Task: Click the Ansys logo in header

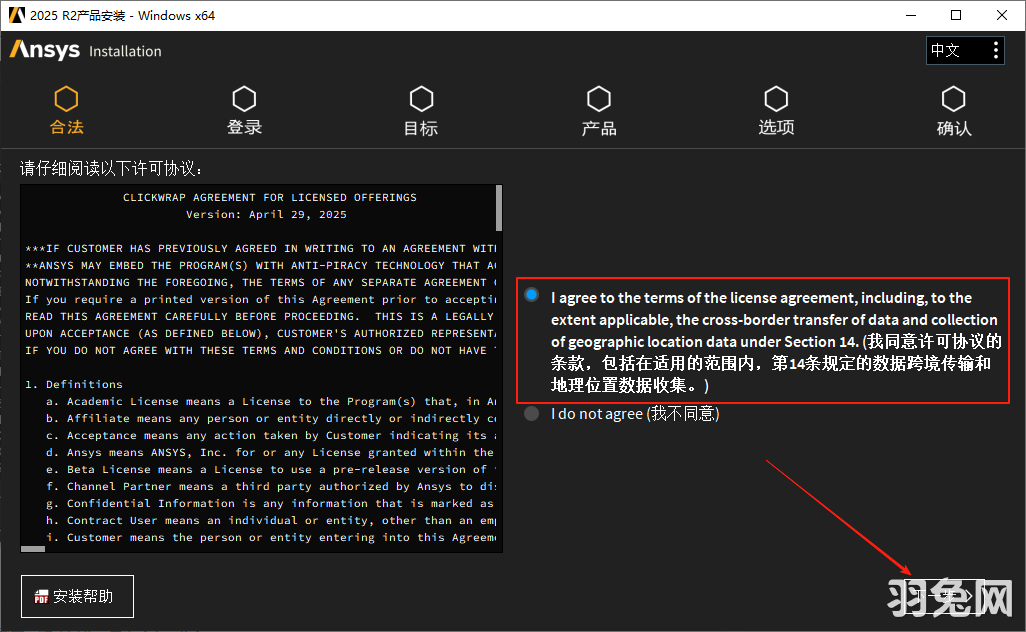Action: (45, 50)
